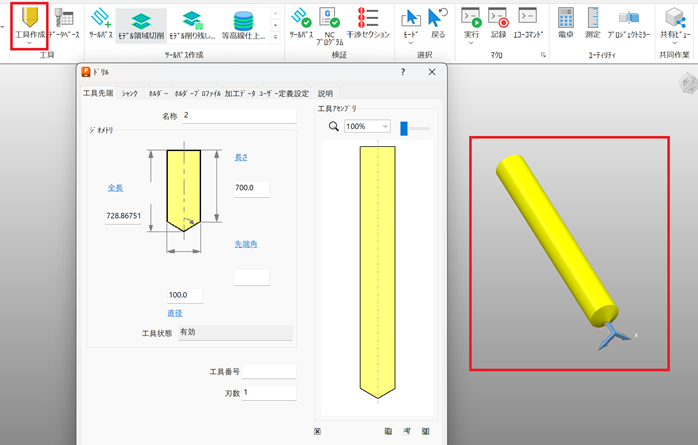Open the マクロ group dialog launcher
The height and width of the screenshot is (445, 698).
click(x=543, y=55)
